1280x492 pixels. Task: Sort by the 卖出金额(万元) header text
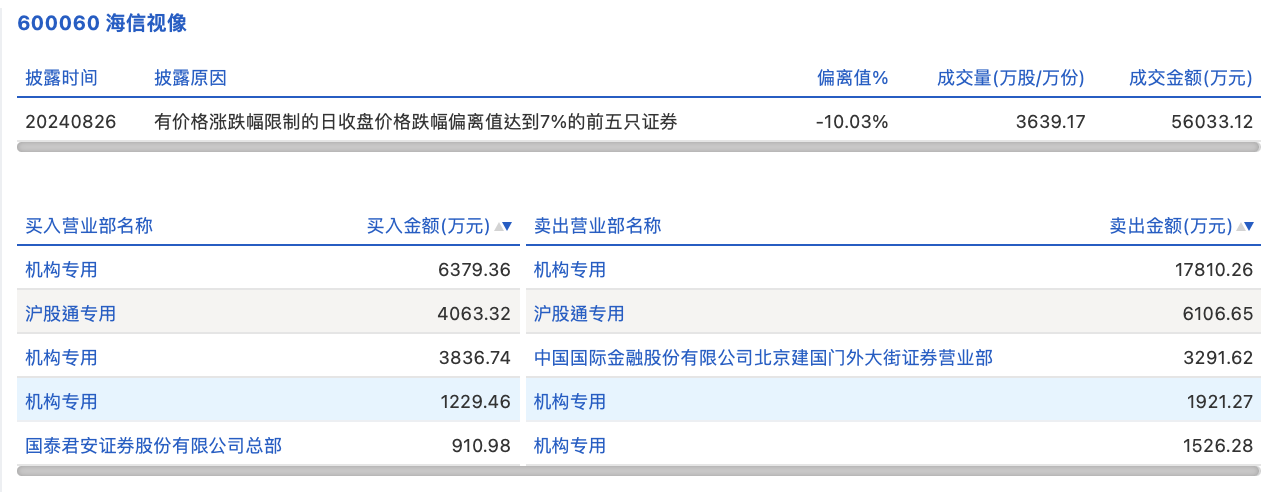(1170, 226)
